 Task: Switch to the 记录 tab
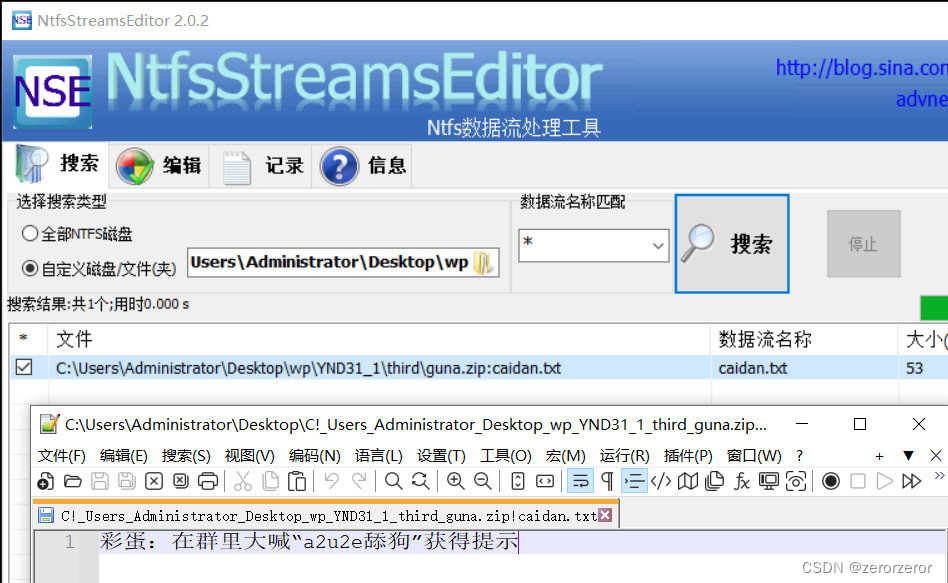coord(262,165)
